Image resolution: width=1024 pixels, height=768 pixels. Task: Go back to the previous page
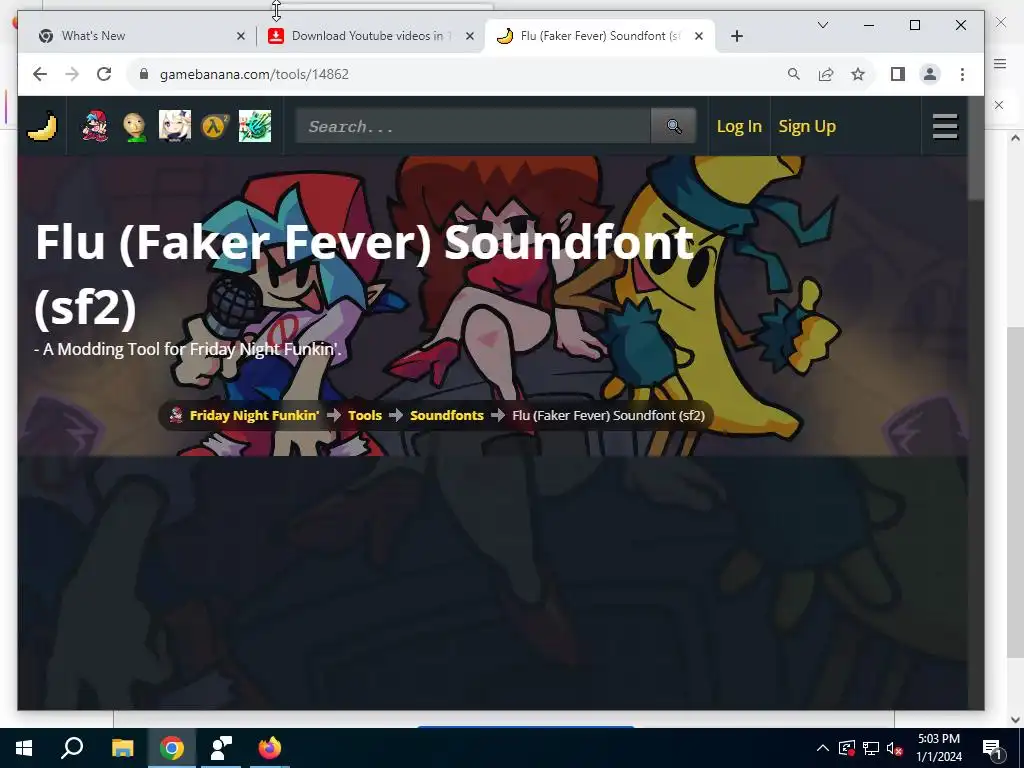[40, 74]
